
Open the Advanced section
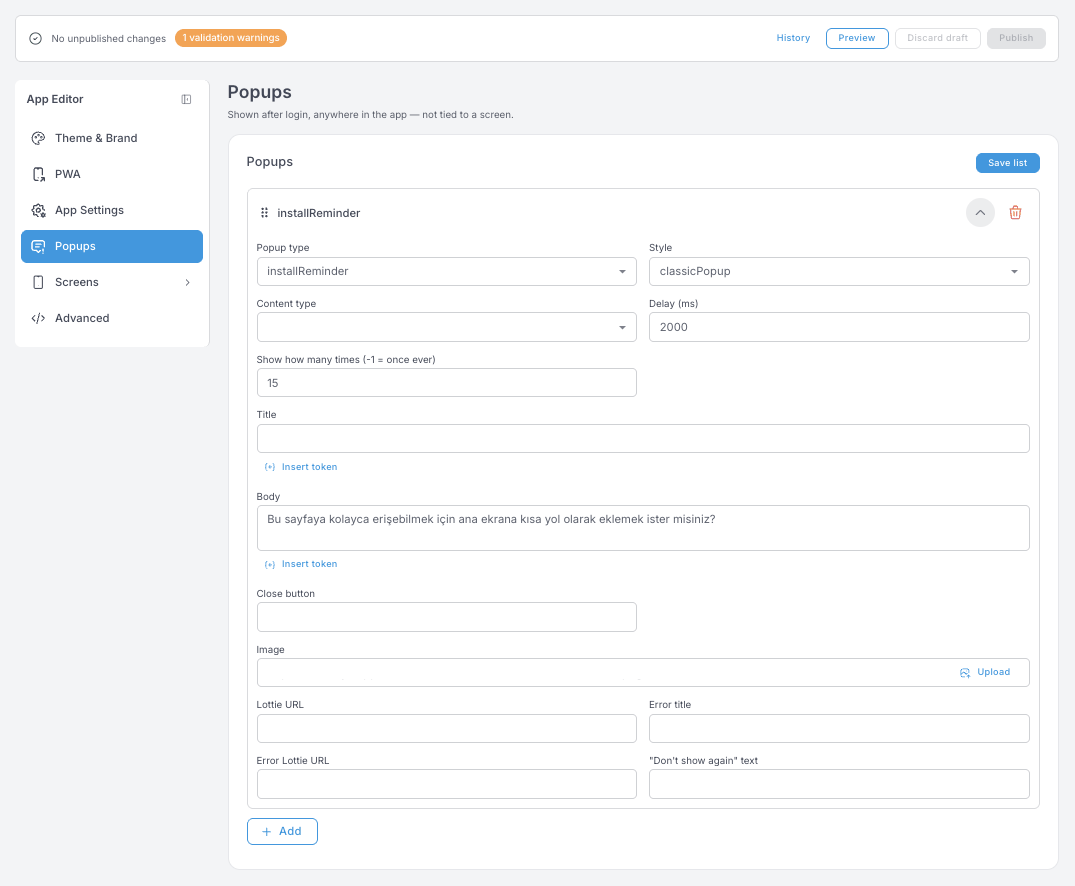tap(112, 318)
